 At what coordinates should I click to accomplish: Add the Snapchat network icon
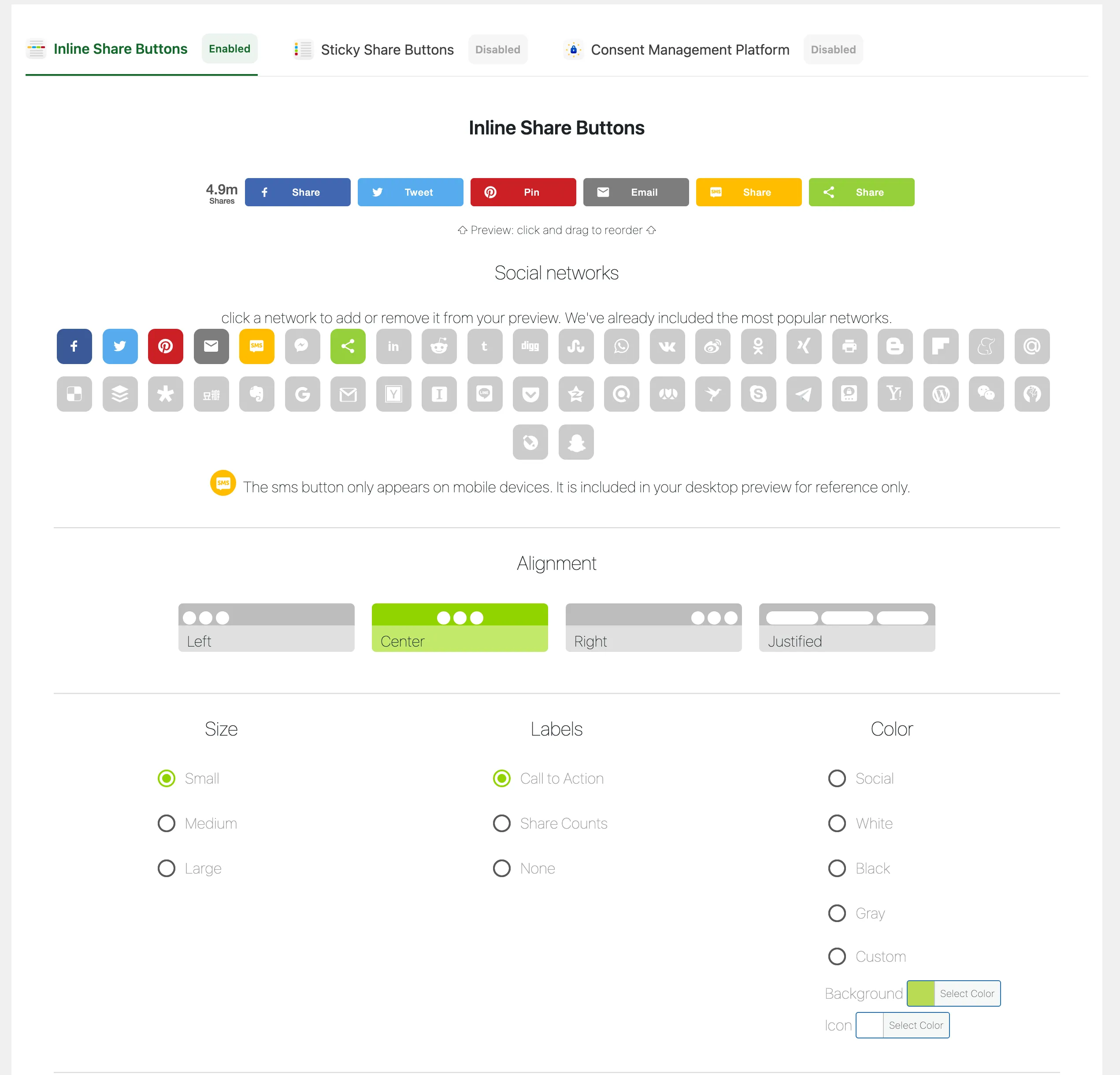[576, 442]
